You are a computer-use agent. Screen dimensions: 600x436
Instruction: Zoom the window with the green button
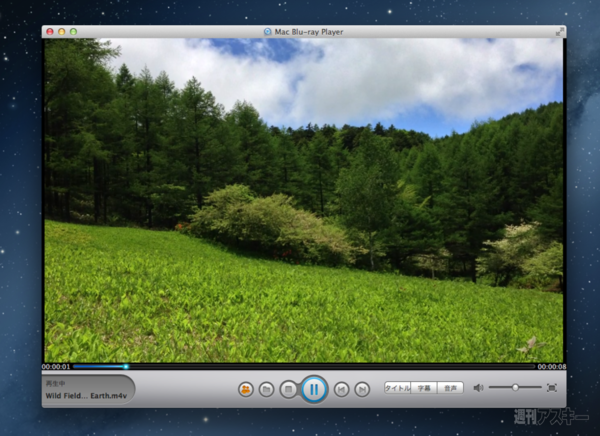(73, 31)
